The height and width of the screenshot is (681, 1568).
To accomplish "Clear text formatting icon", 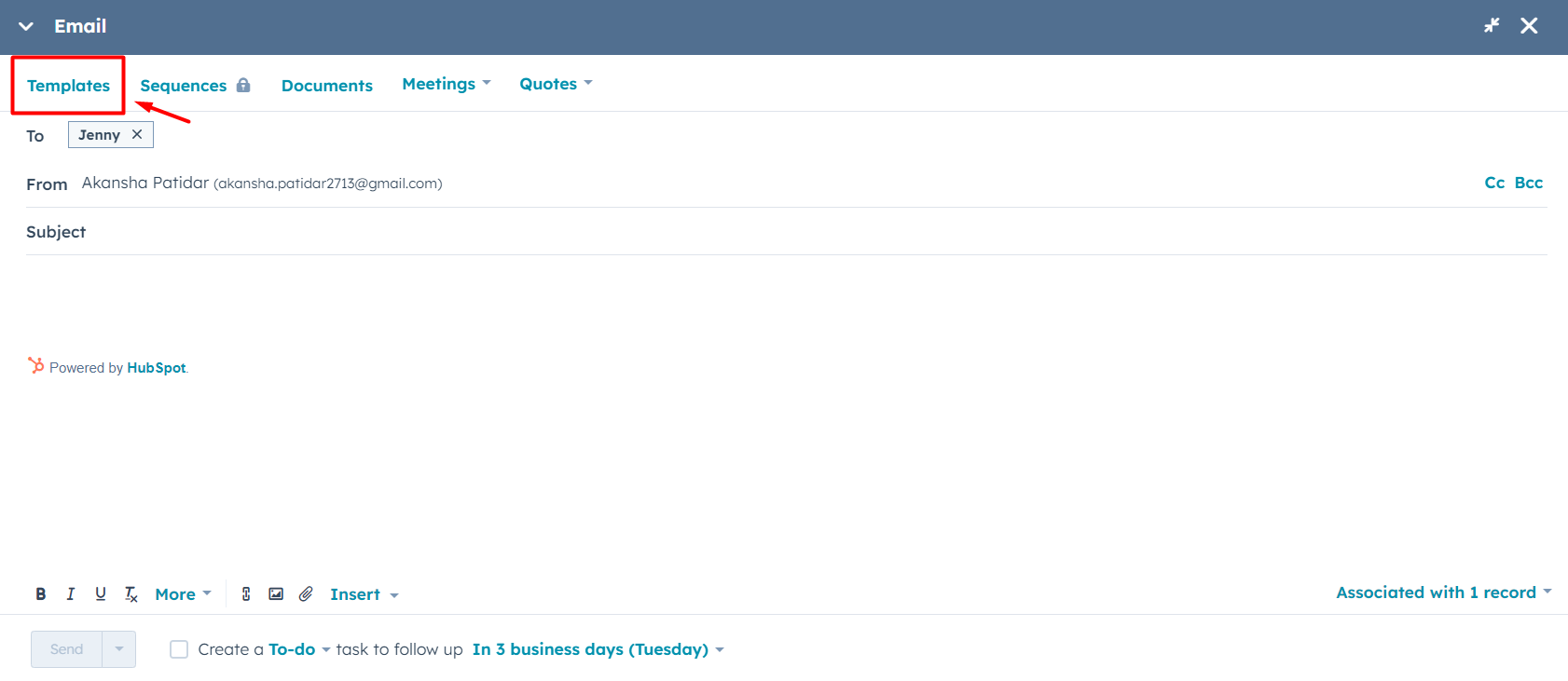I will coord(131,594).
